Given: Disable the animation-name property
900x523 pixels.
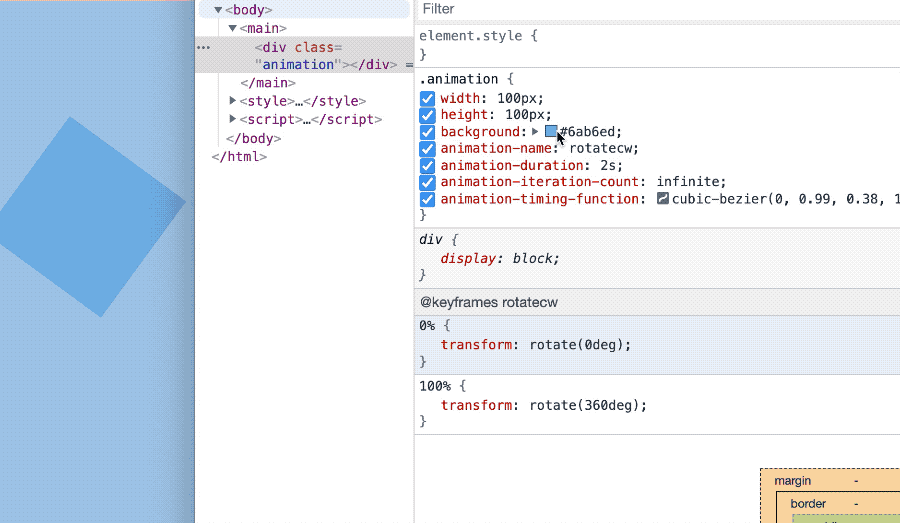Looking at the screenshot, I should point(428,149).
